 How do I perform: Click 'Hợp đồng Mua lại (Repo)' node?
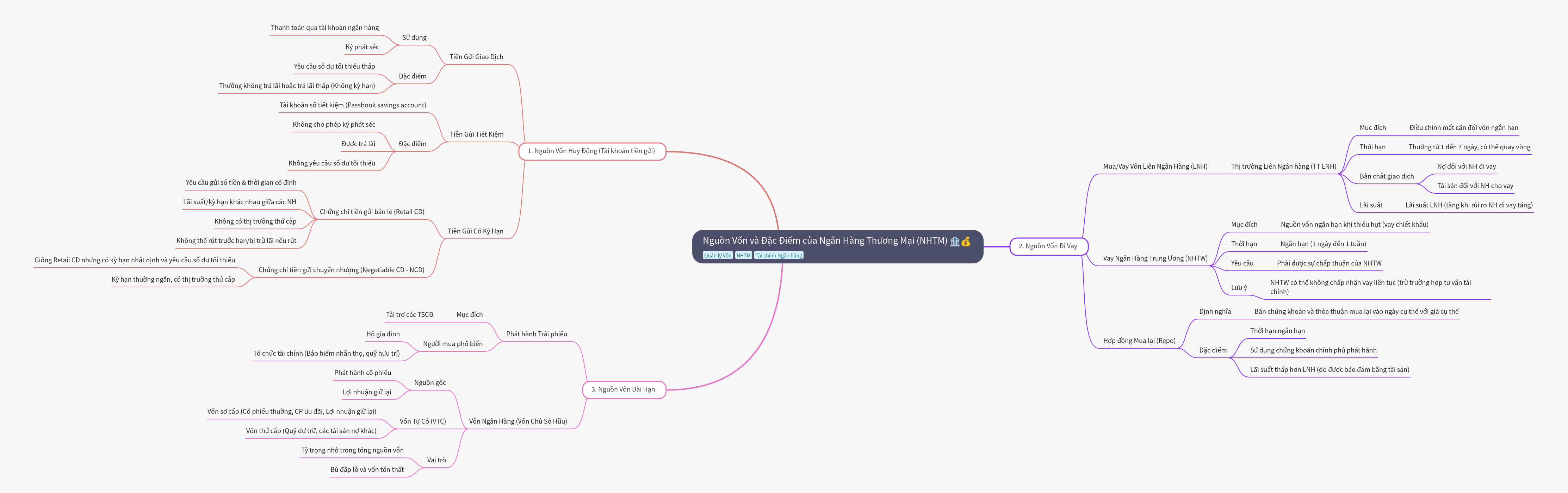pyautogui.click(x=1139, y=341)
